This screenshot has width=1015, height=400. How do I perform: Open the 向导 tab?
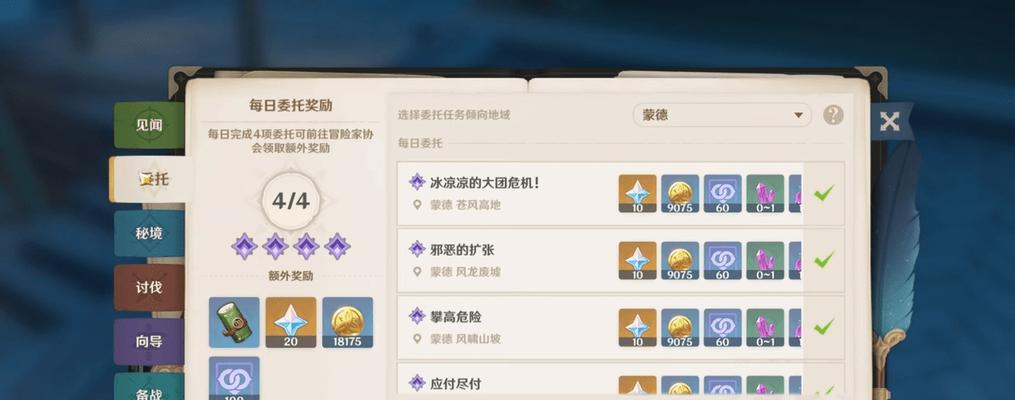(149, 342)
